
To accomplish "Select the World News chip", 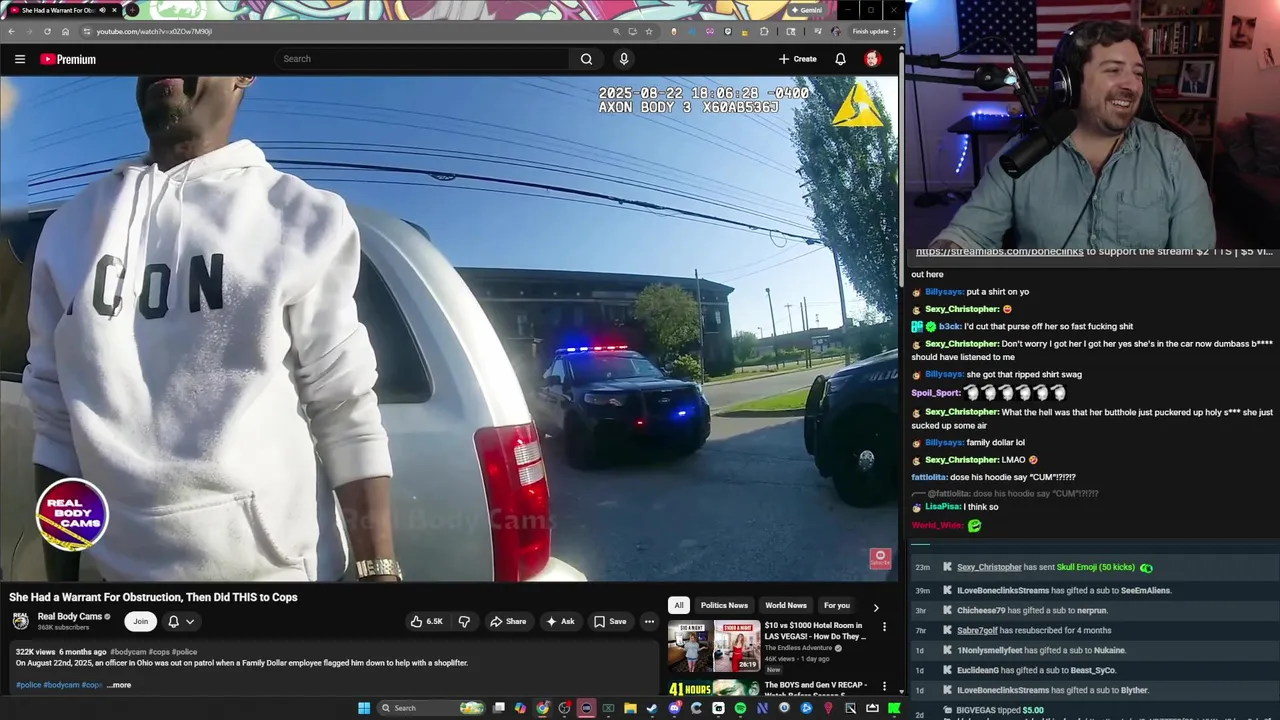I will coord(786,605).
